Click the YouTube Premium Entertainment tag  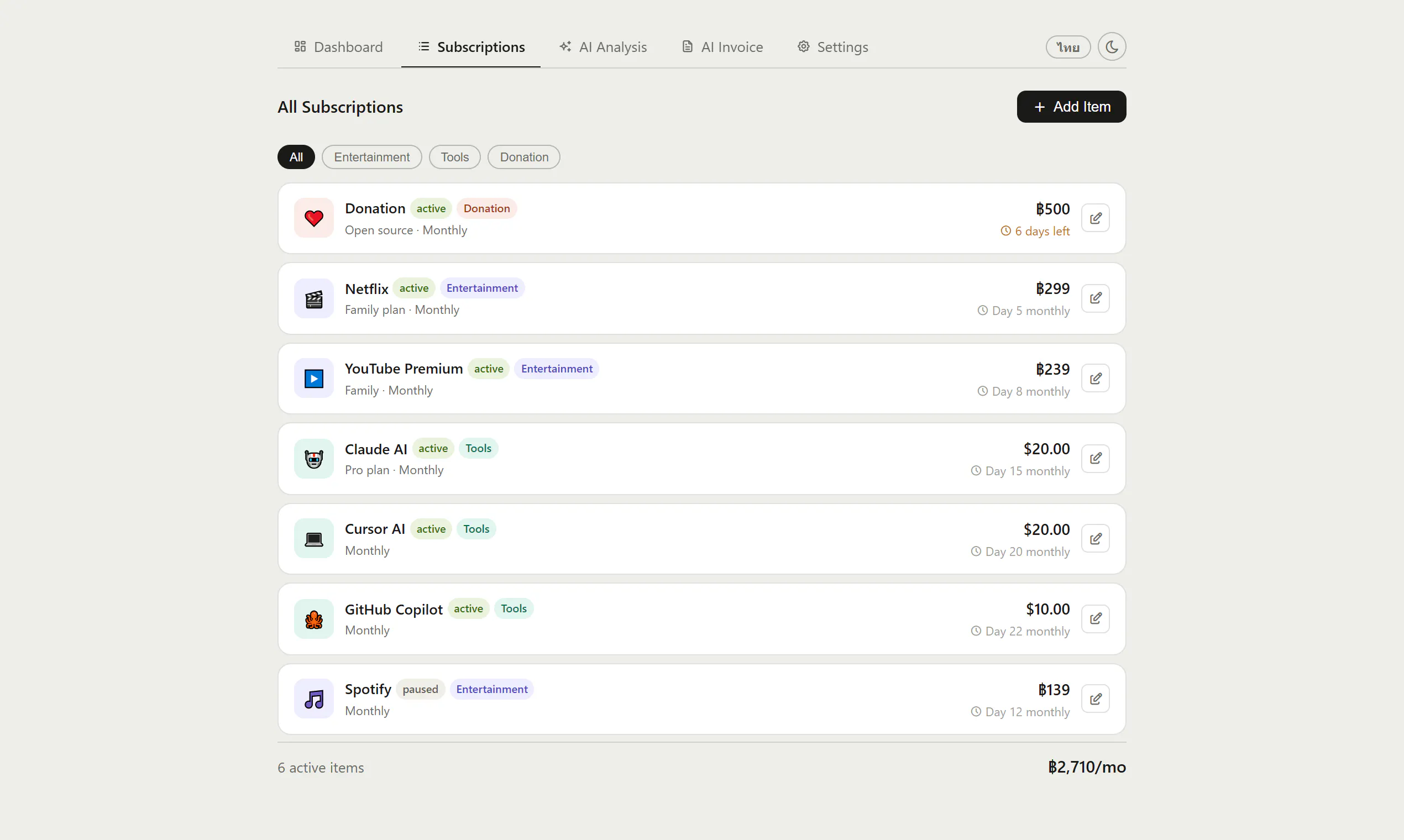557,369
